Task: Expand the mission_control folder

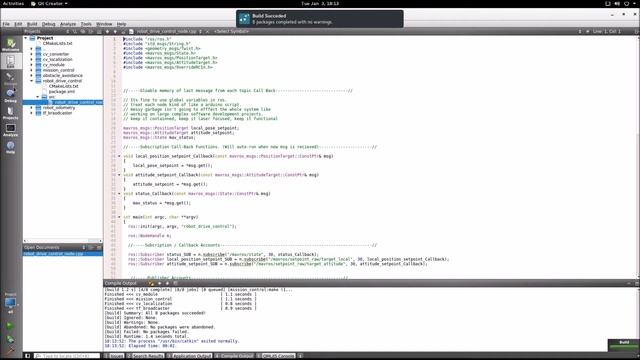Action: coord(31,70)
